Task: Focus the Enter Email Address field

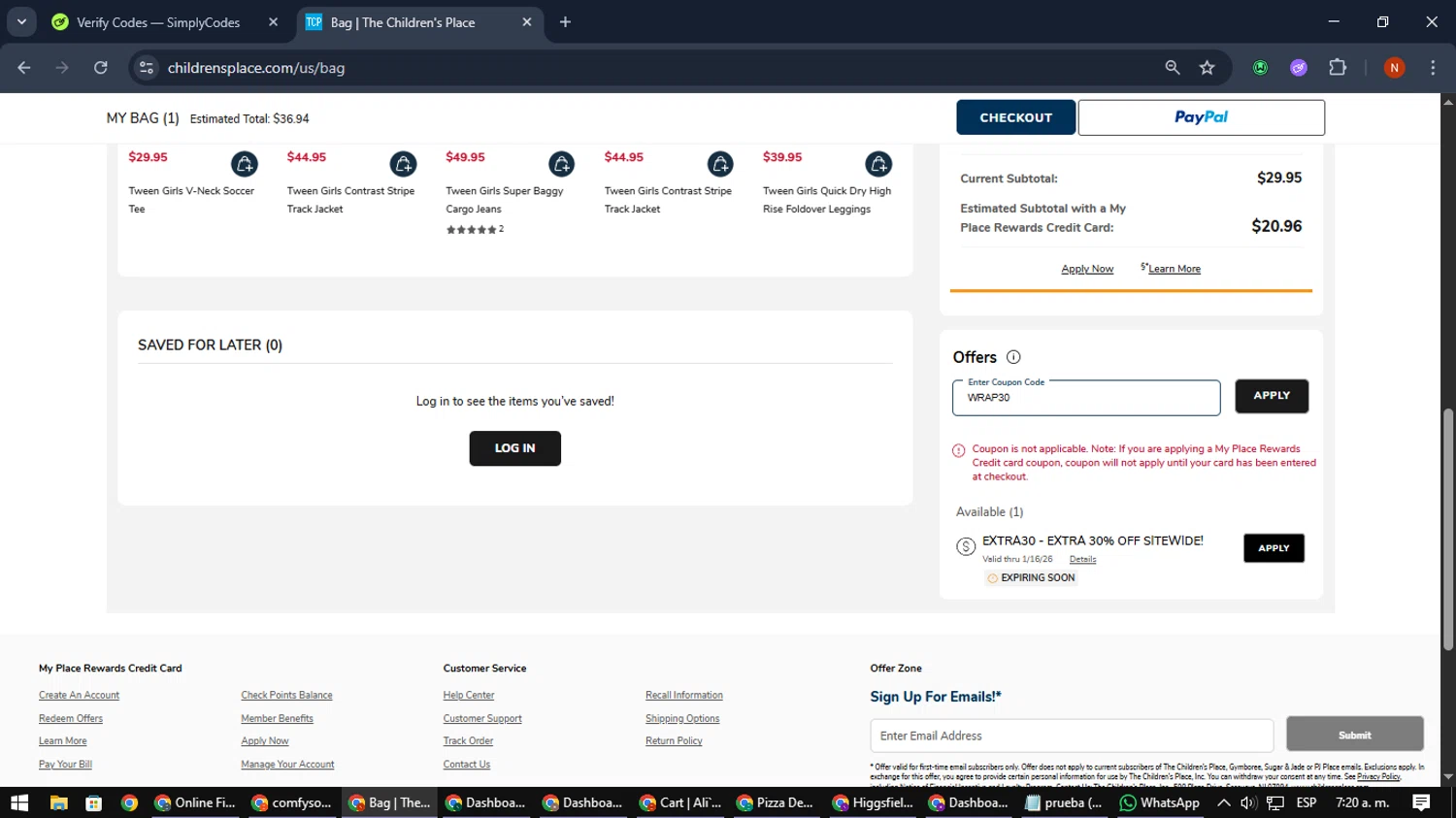Action: tap(1072, 736)
